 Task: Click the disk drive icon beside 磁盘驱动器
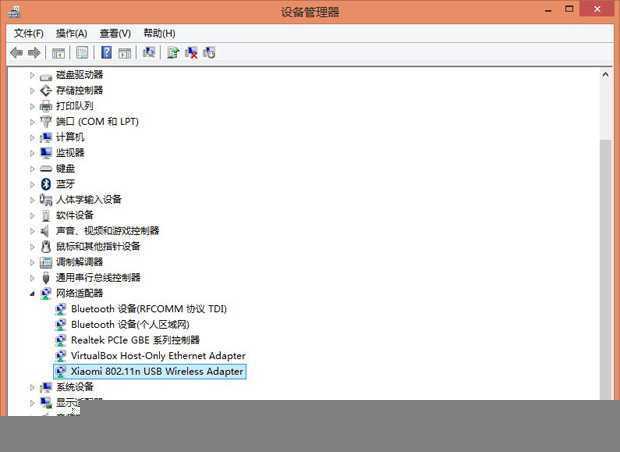click(x=46, y=76)
